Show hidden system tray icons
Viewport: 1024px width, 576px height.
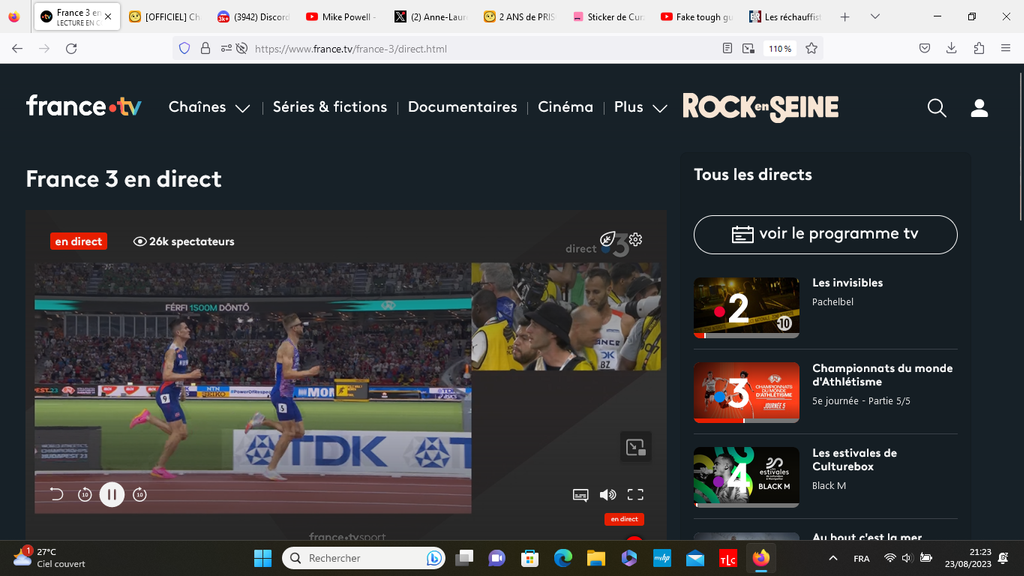(833, 558)
